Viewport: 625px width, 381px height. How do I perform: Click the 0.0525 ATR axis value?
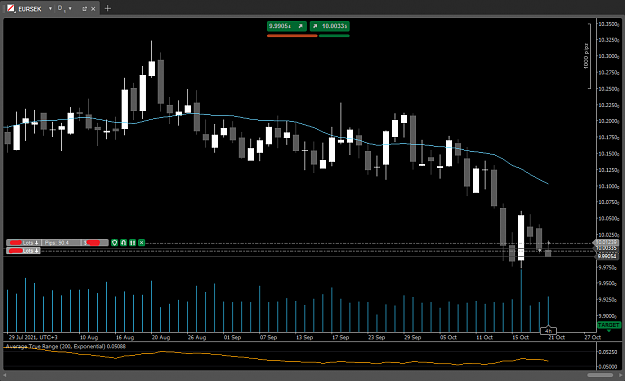tap(607, 352)
